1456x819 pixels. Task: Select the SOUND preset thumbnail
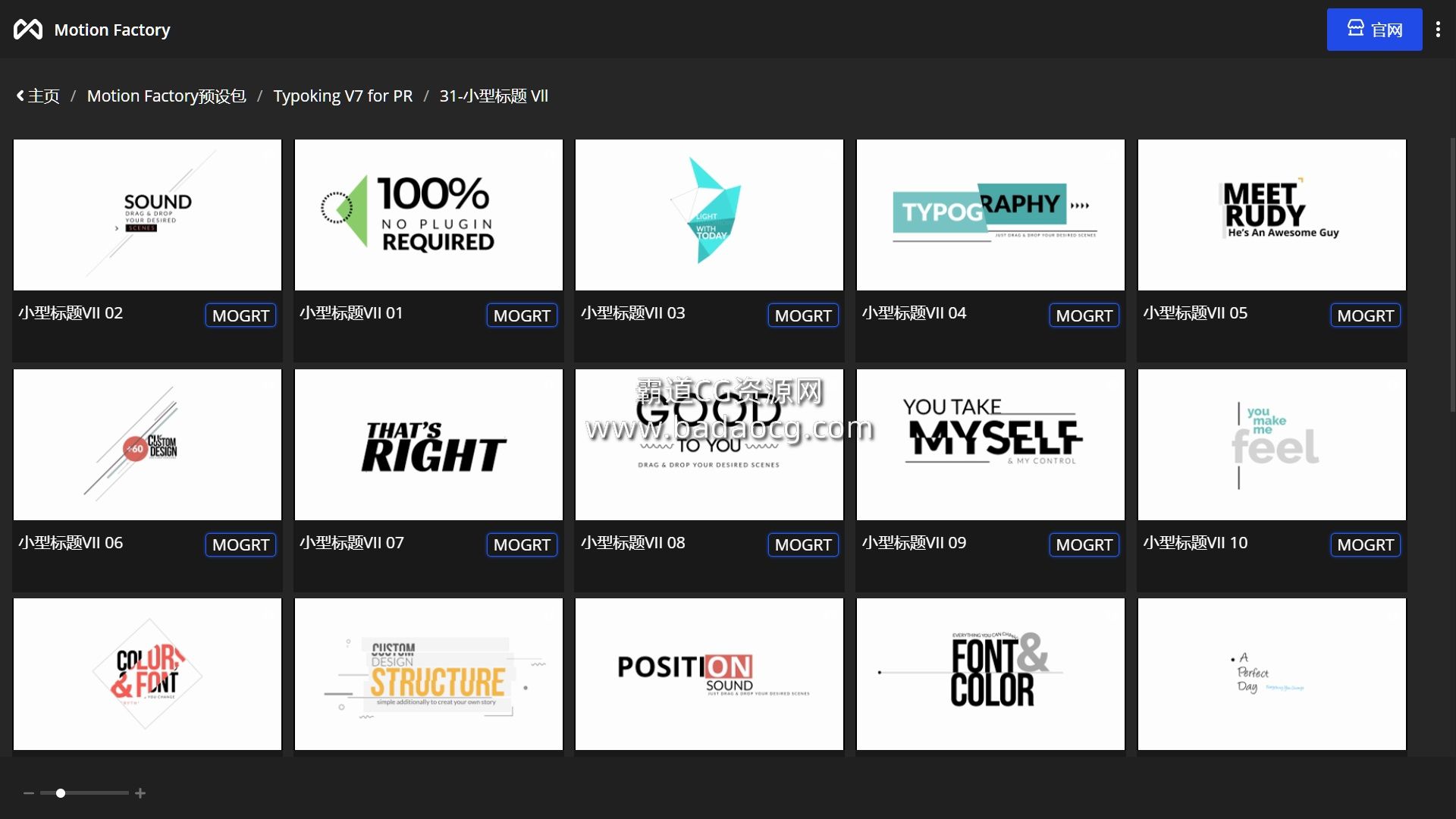pyautogui.click(x=147, y=215)
